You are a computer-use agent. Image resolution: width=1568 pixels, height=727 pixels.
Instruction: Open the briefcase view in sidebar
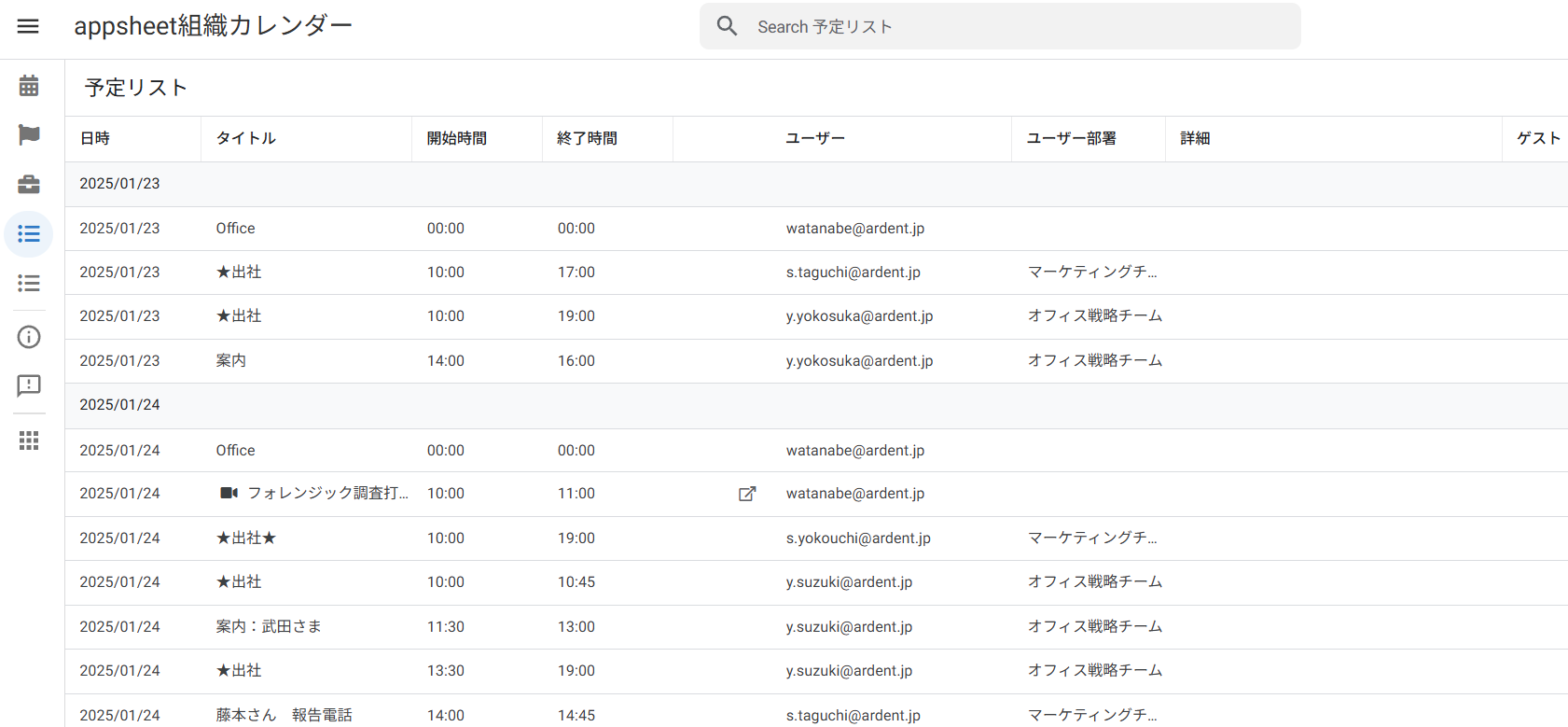coord(29,185)
